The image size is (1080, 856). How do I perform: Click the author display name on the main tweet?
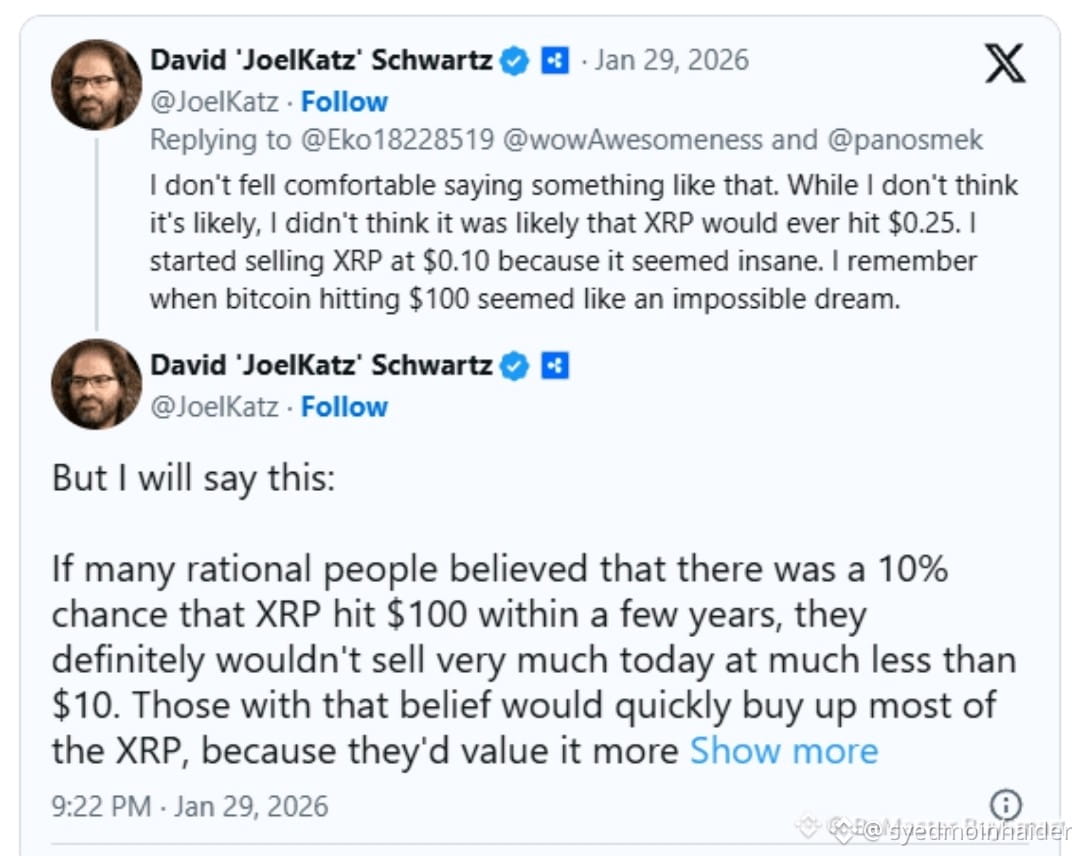pos(321,366)
